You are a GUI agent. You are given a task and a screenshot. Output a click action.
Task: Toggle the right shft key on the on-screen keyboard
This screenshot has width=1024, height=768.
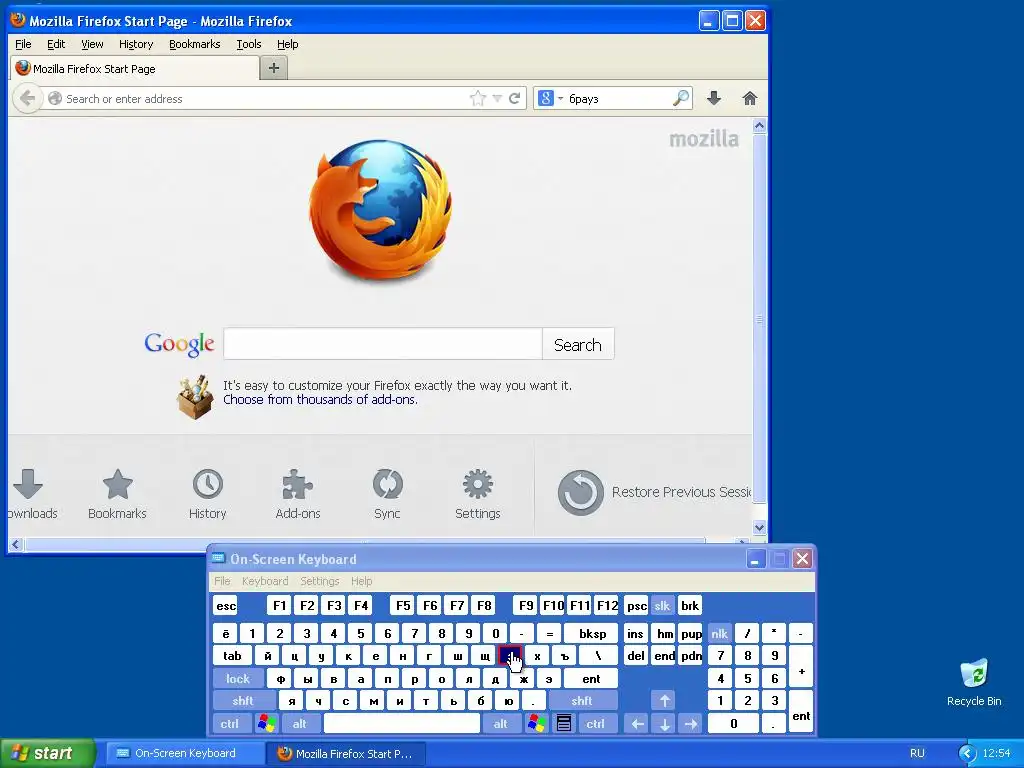click(x=582, y=701)
